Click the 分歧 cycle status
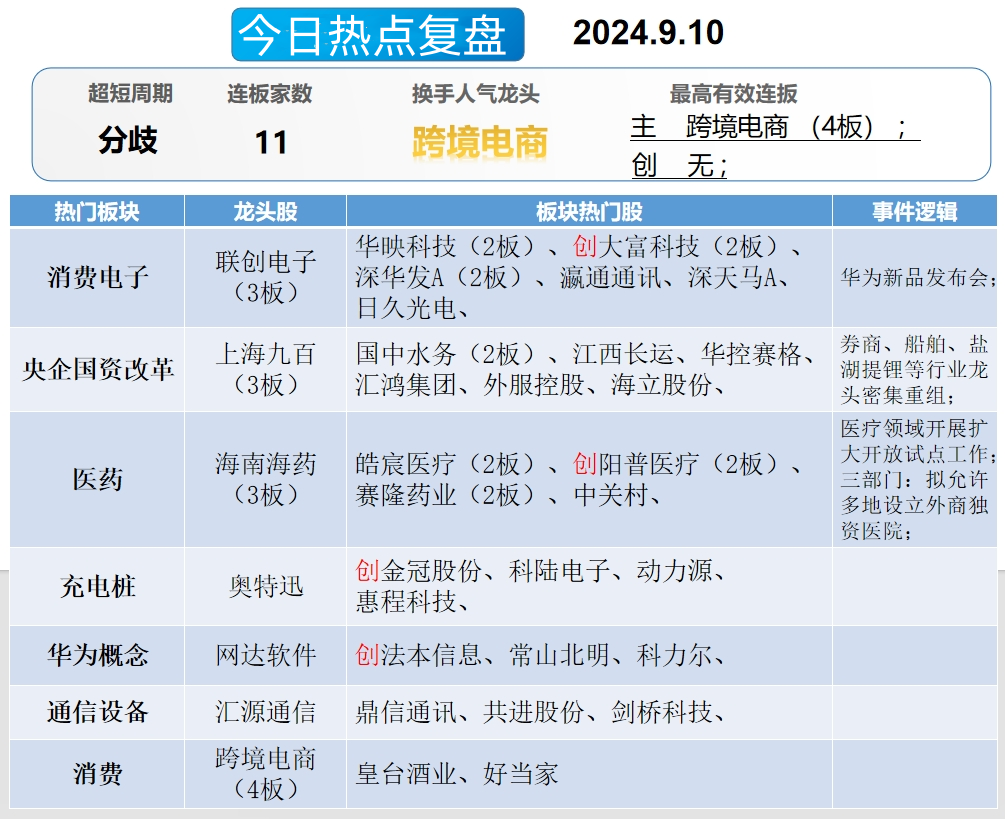 tap(128, 140)
